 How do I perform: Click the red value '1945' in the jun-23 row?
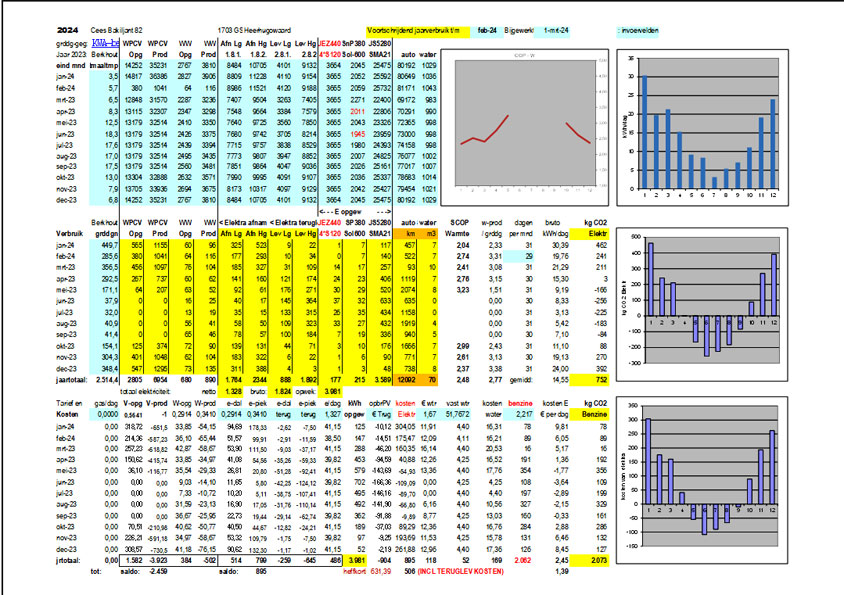[x=357, y=134]
